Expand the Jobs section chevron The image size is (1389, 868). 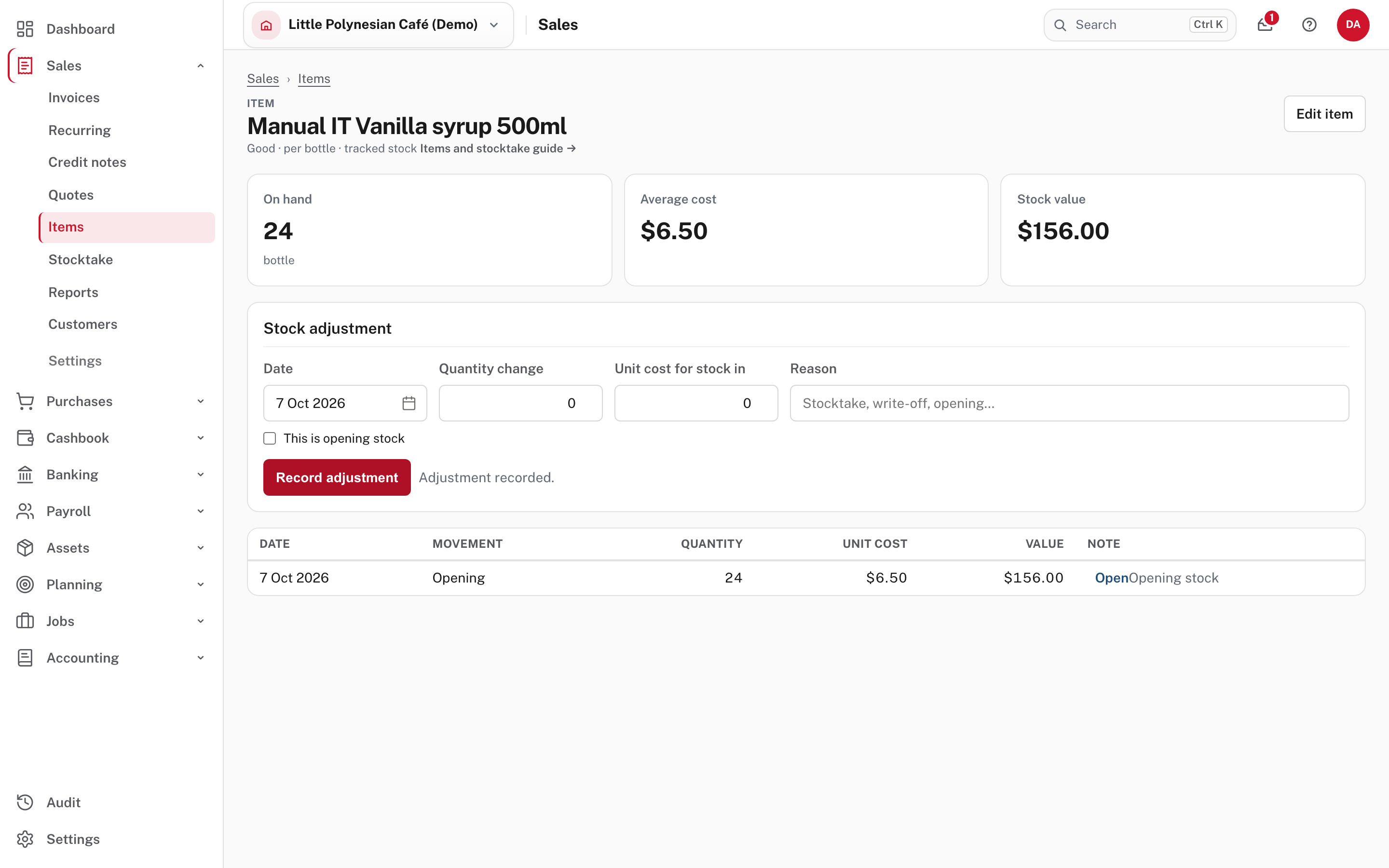click(201, 621)
